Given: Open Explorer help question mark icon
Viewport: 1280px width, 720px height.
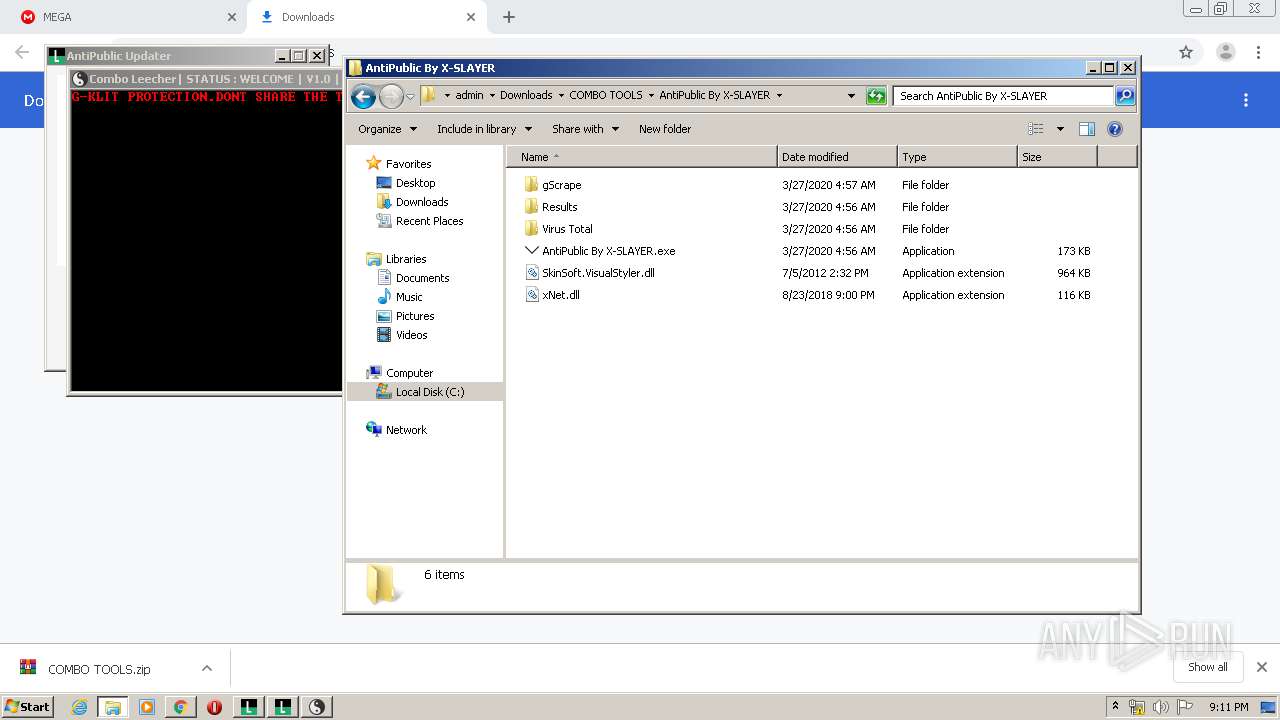Looking at the screenshot, I should point(1115,129).
